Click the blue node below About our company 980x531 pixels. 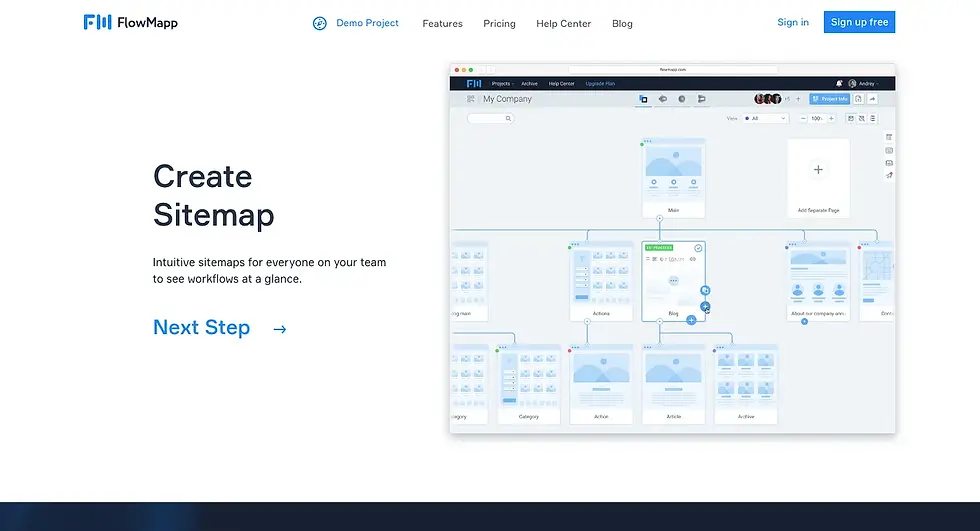804,322
